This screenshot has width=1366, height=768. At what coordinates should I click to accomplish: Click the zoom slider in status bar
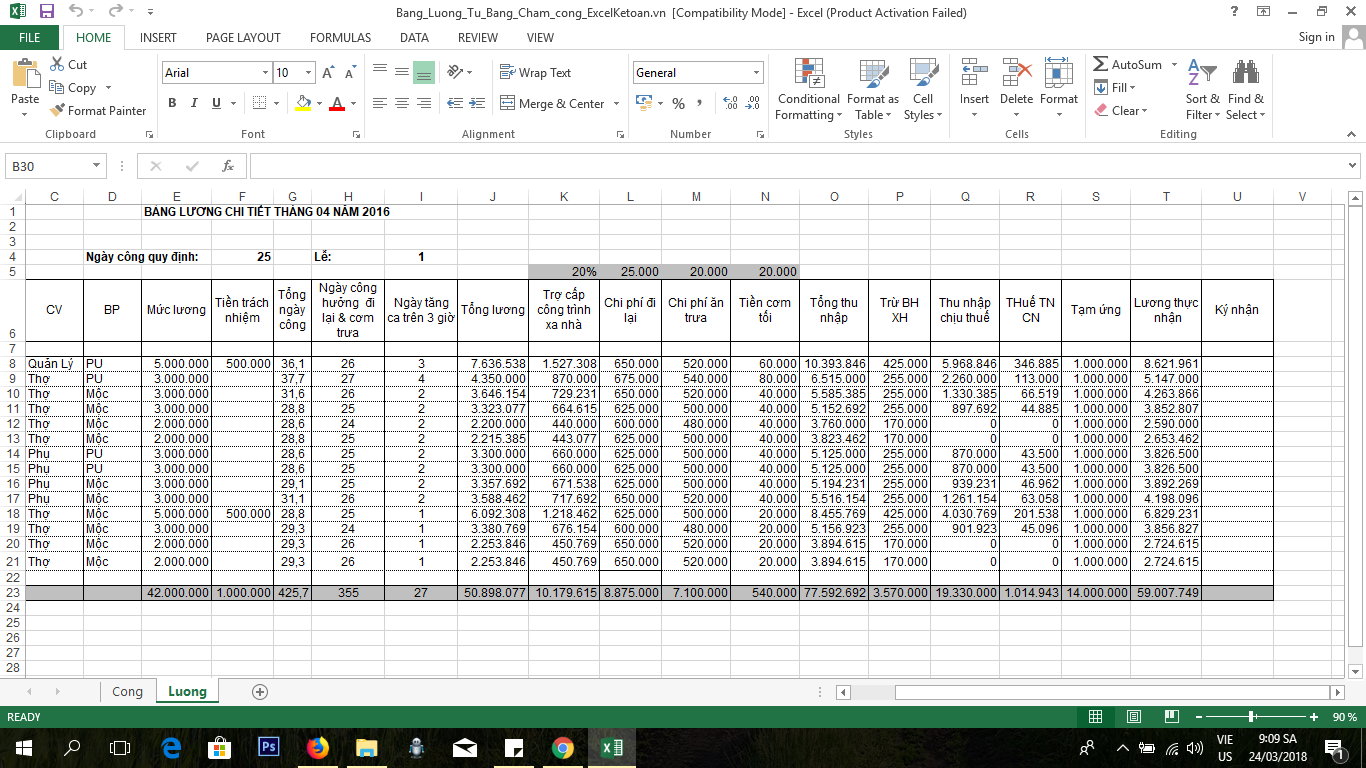tap(1252, 717)
